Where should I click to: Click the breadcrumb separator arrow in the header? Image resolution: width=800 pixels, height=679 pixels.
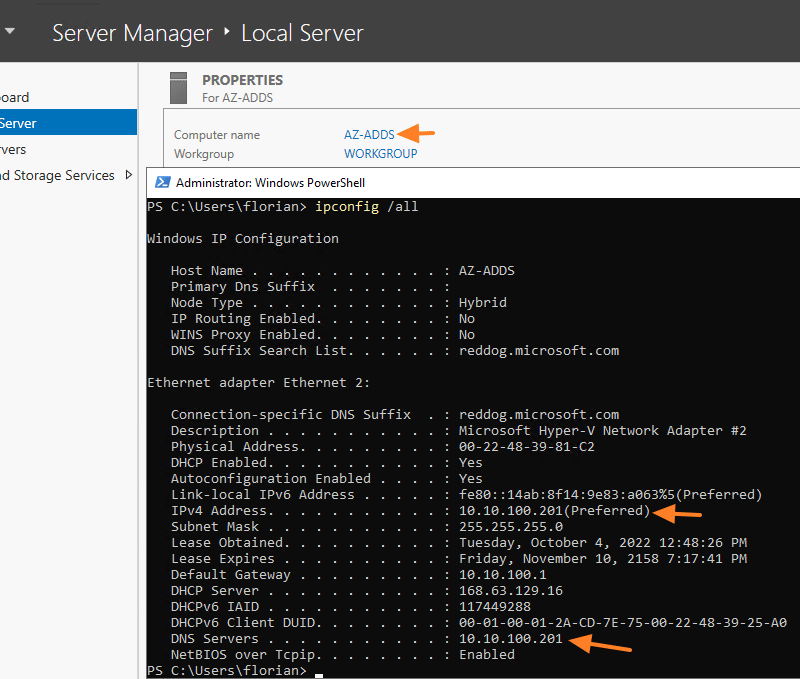pyautogui.click(x=227, y=34)
